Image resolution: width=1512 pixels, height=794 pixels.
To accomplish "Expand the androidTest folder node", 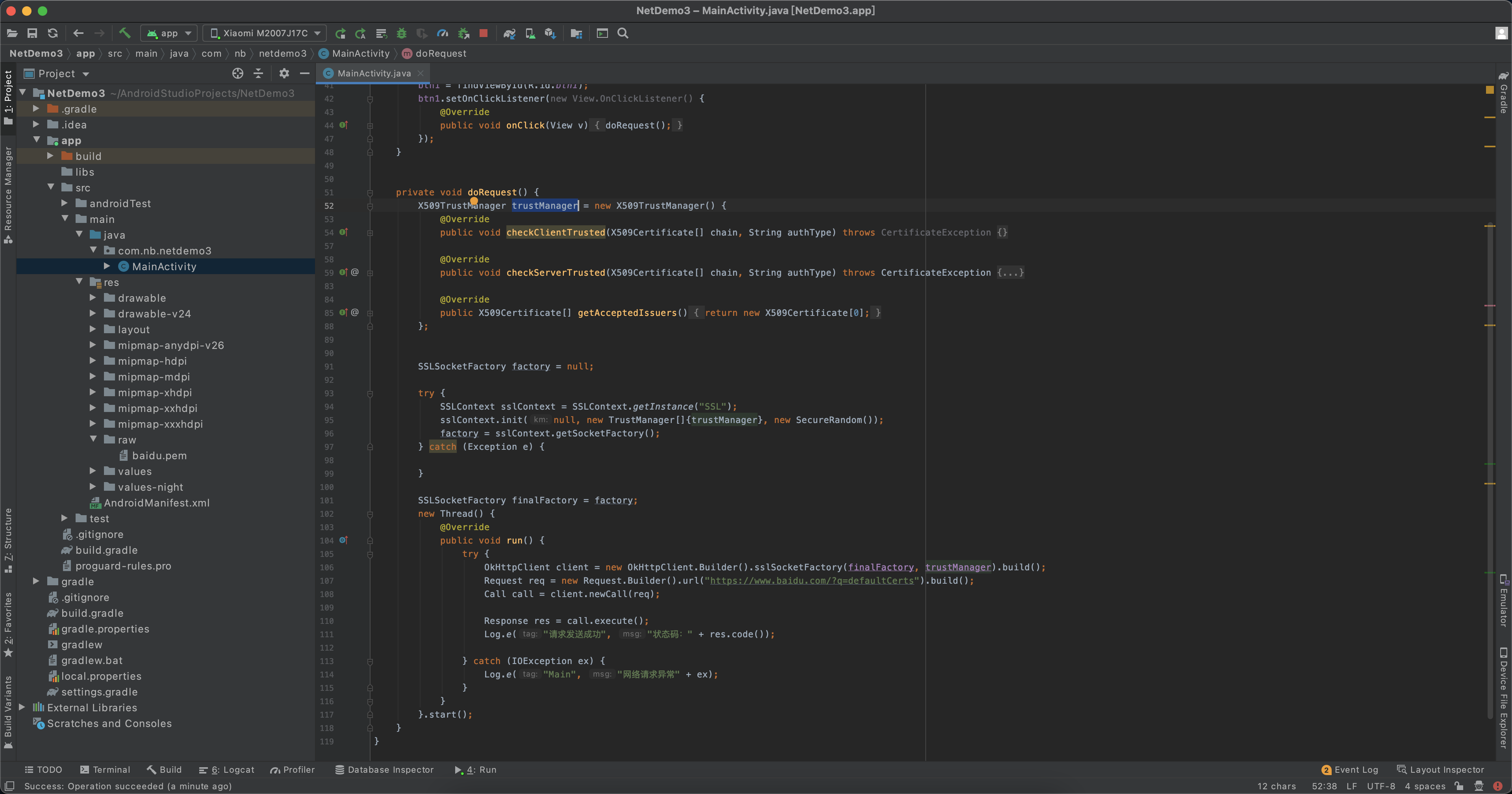I will [x=65, y=203].
